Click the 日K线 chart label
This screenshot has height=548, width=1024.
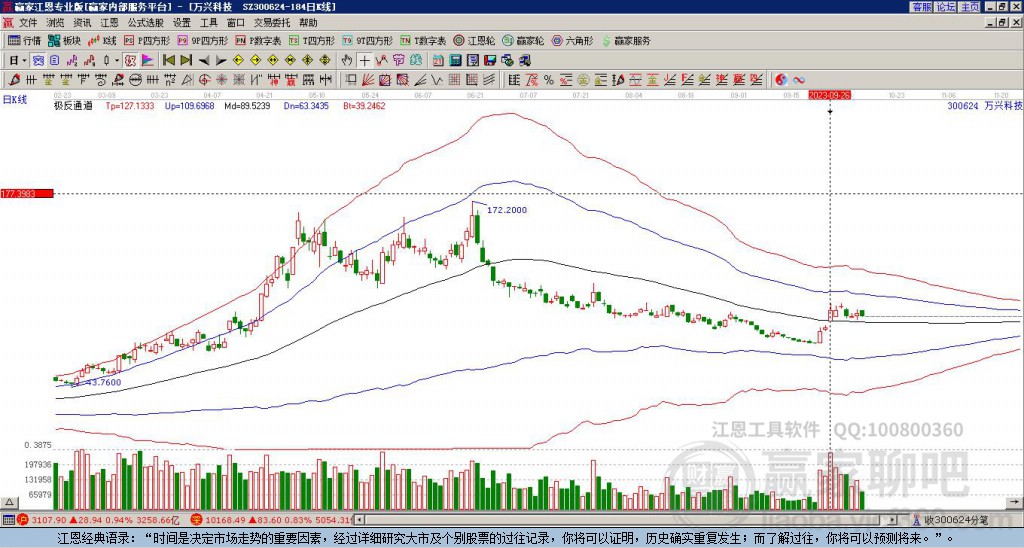pos(14,99)
